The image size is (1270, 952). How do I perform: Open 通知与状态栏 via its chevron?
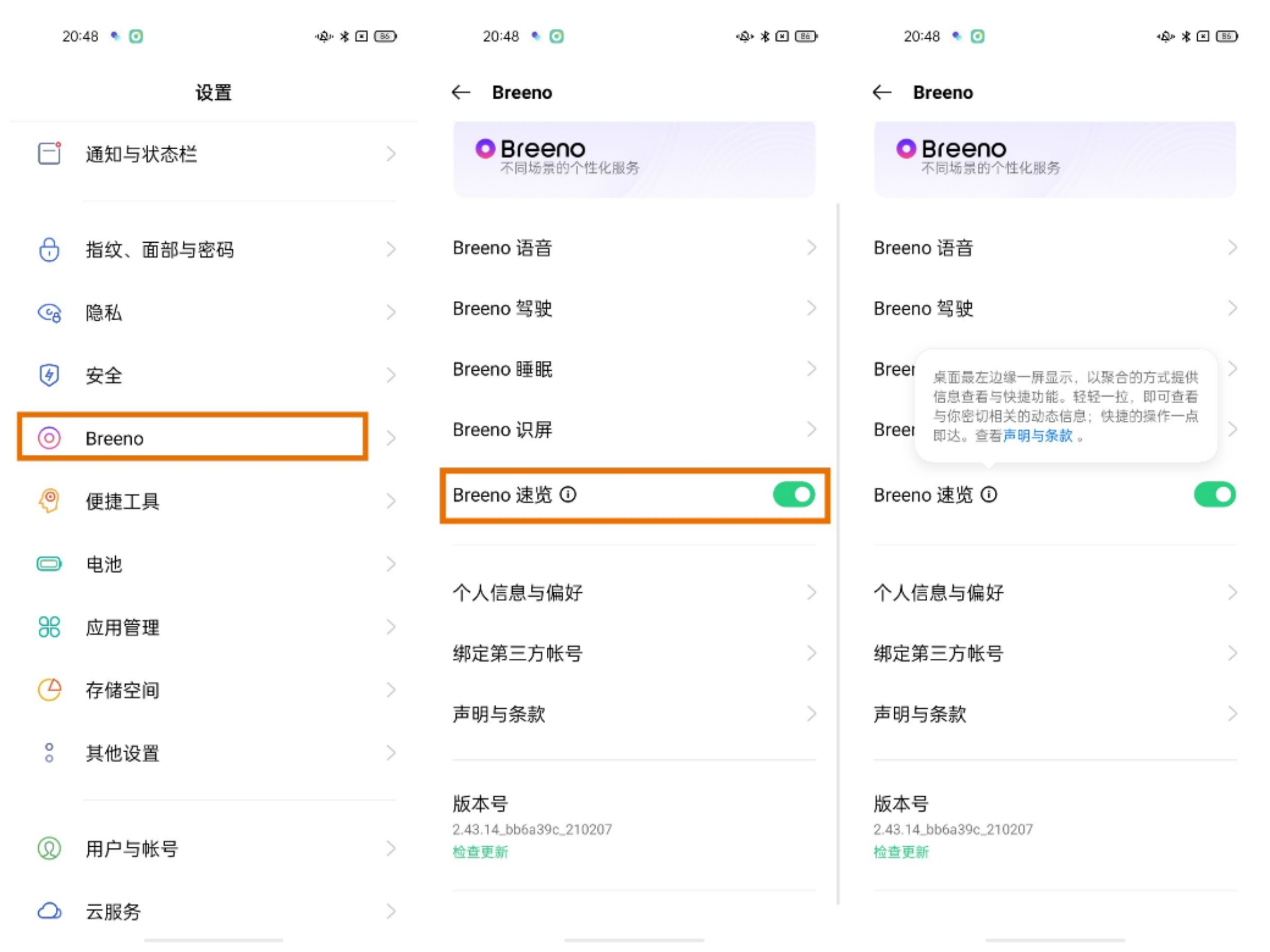391,153
